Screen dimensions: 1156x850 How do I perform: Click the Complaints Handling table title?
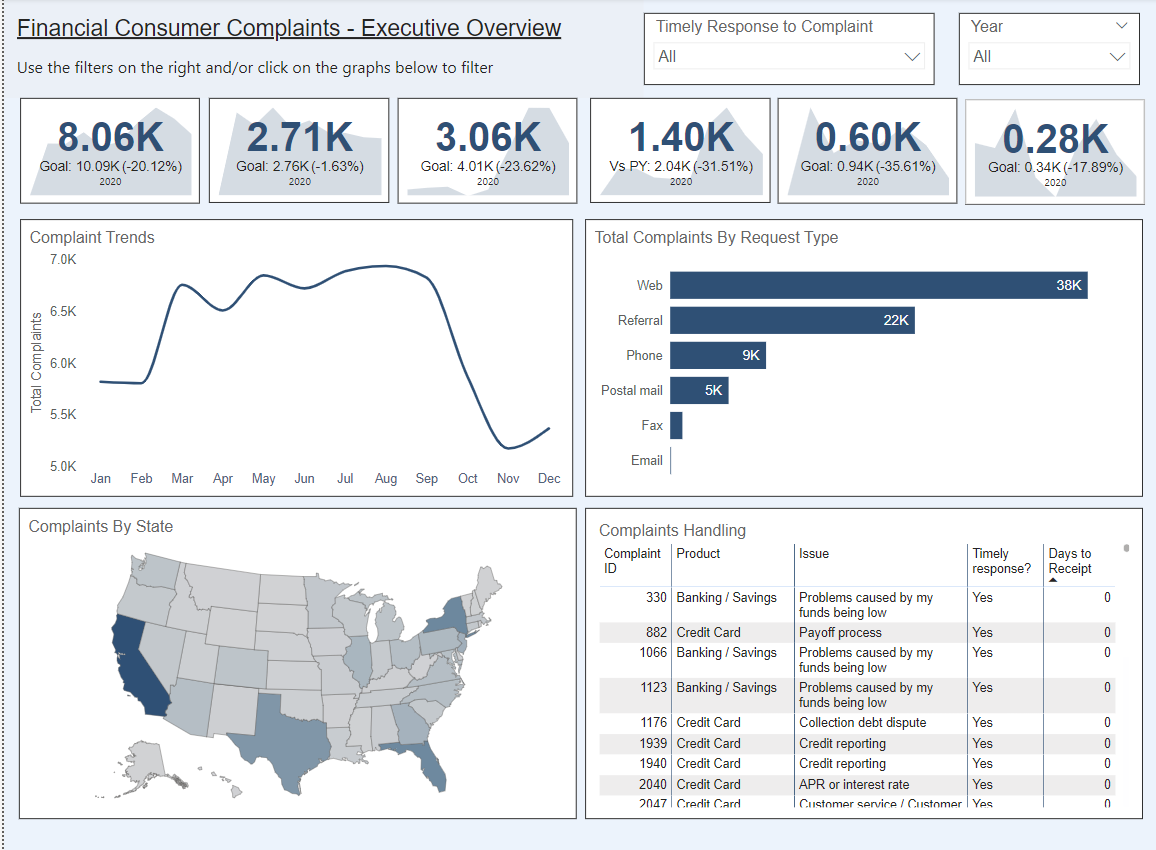tap(672, 530)
